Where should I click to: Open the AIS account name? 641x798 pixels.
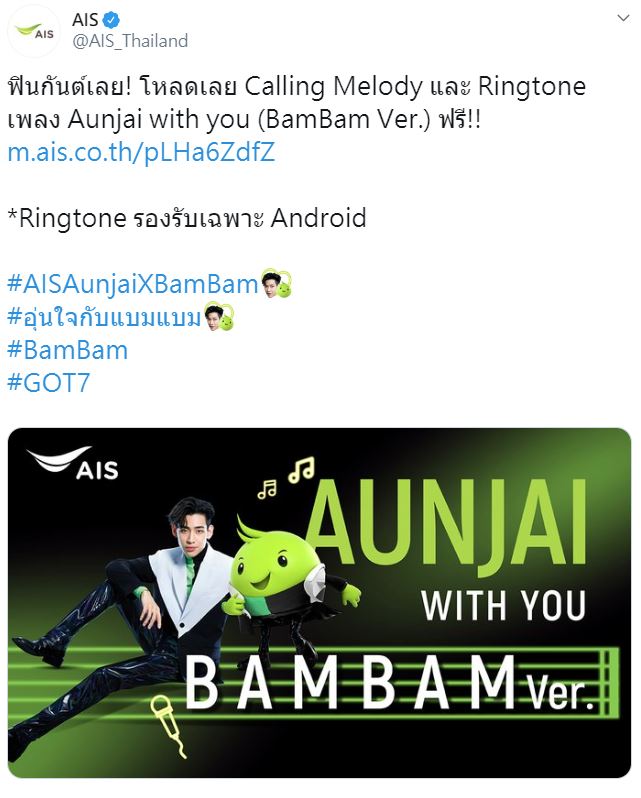[x=85, y=20]
